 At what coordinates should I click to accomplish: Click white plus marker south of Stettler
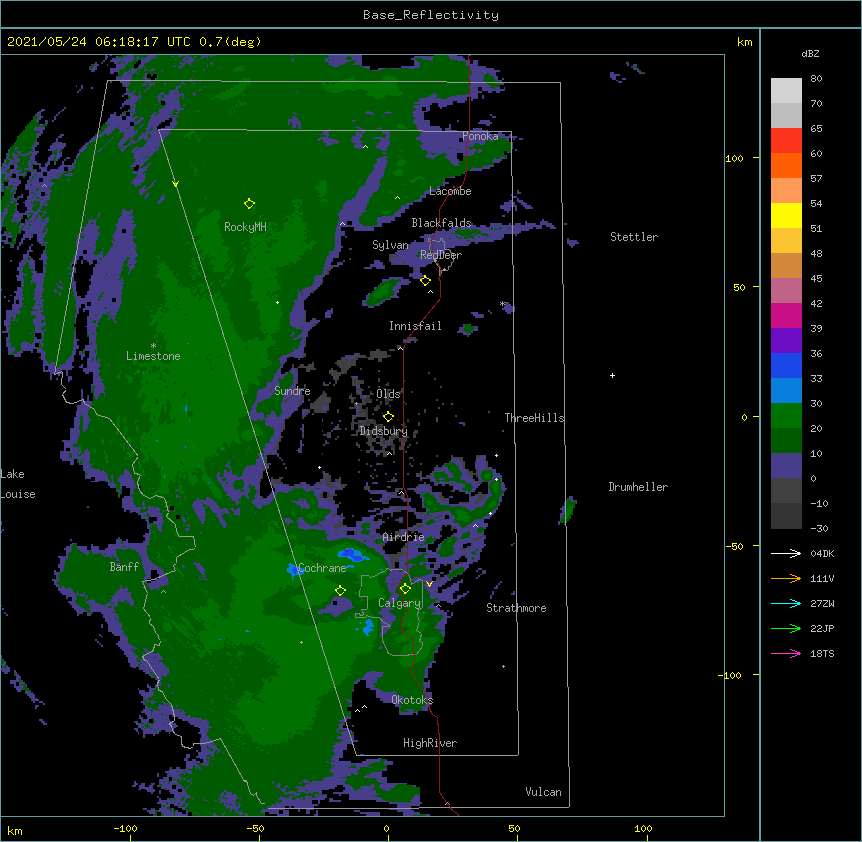[x=612, y=375]
